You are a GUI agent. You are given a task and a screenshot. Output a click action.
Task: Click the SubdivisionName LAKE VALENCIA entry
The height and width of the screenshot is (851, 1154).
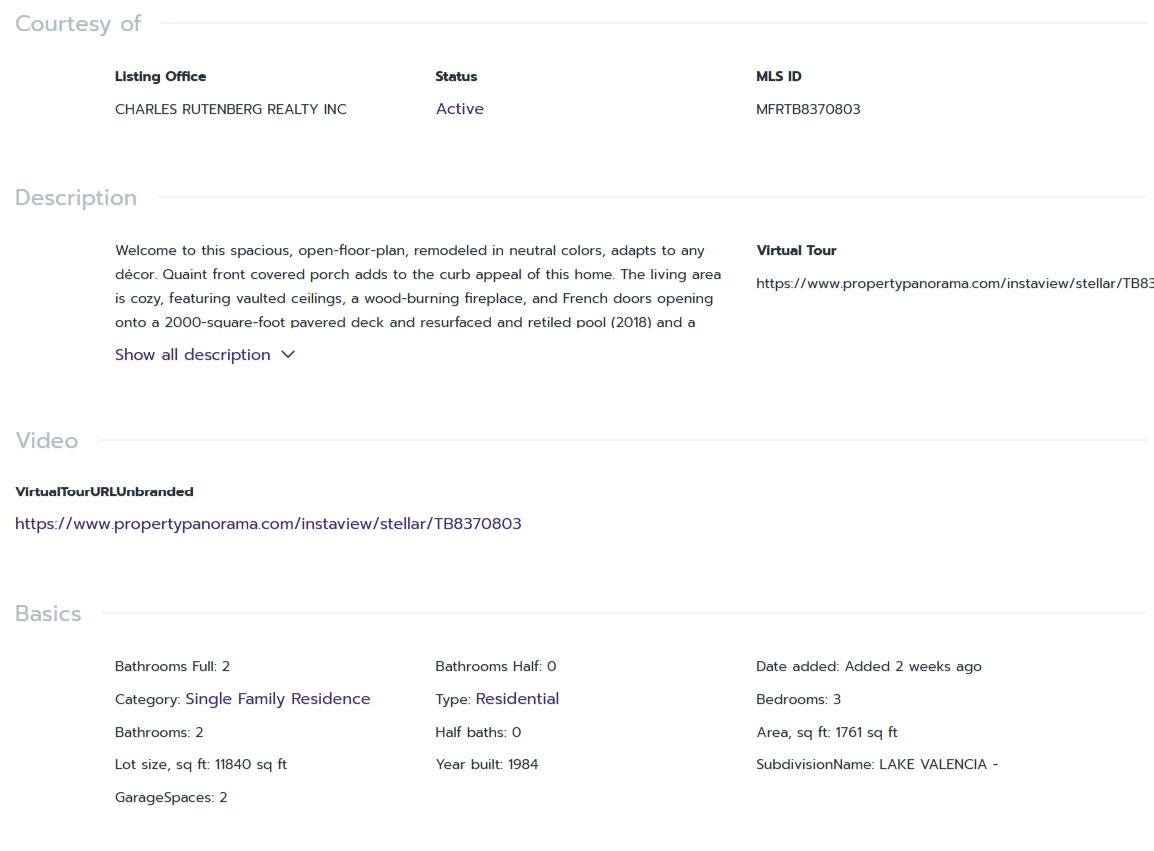click(x=877, y=765)
